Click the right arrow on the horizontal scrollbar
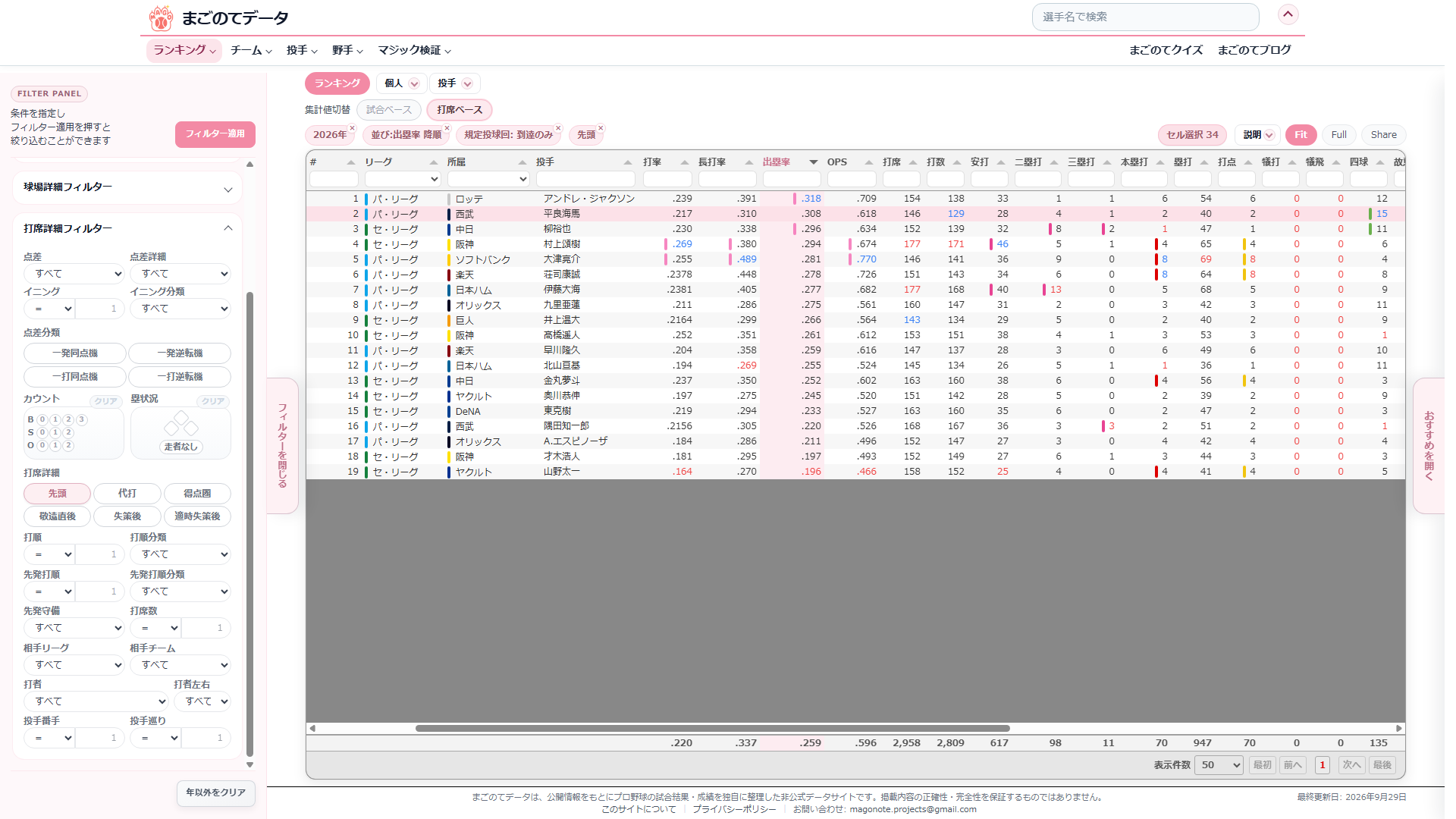 click(1399, 728)
